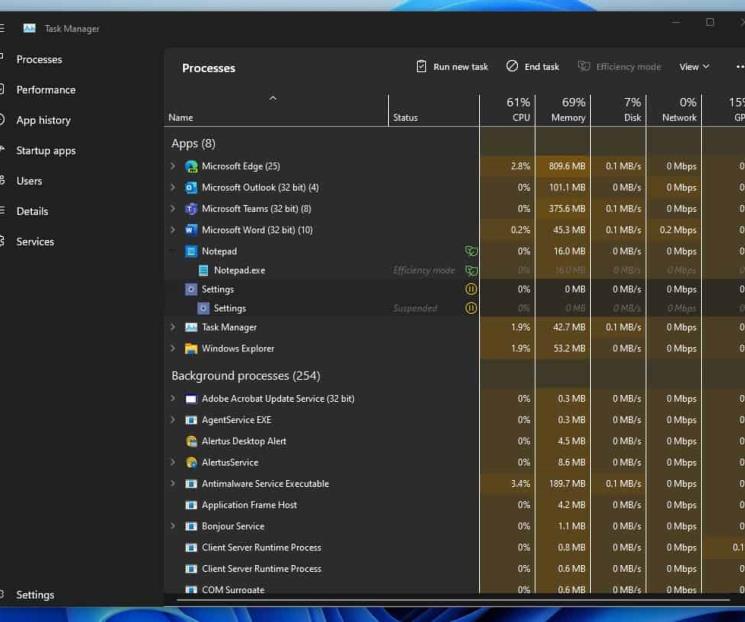Click the Application Frame Host icon

coord(191,505)
